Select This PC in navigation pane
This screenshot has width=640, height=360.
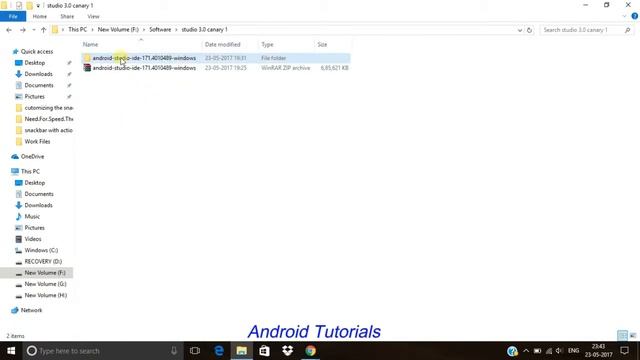30,171
